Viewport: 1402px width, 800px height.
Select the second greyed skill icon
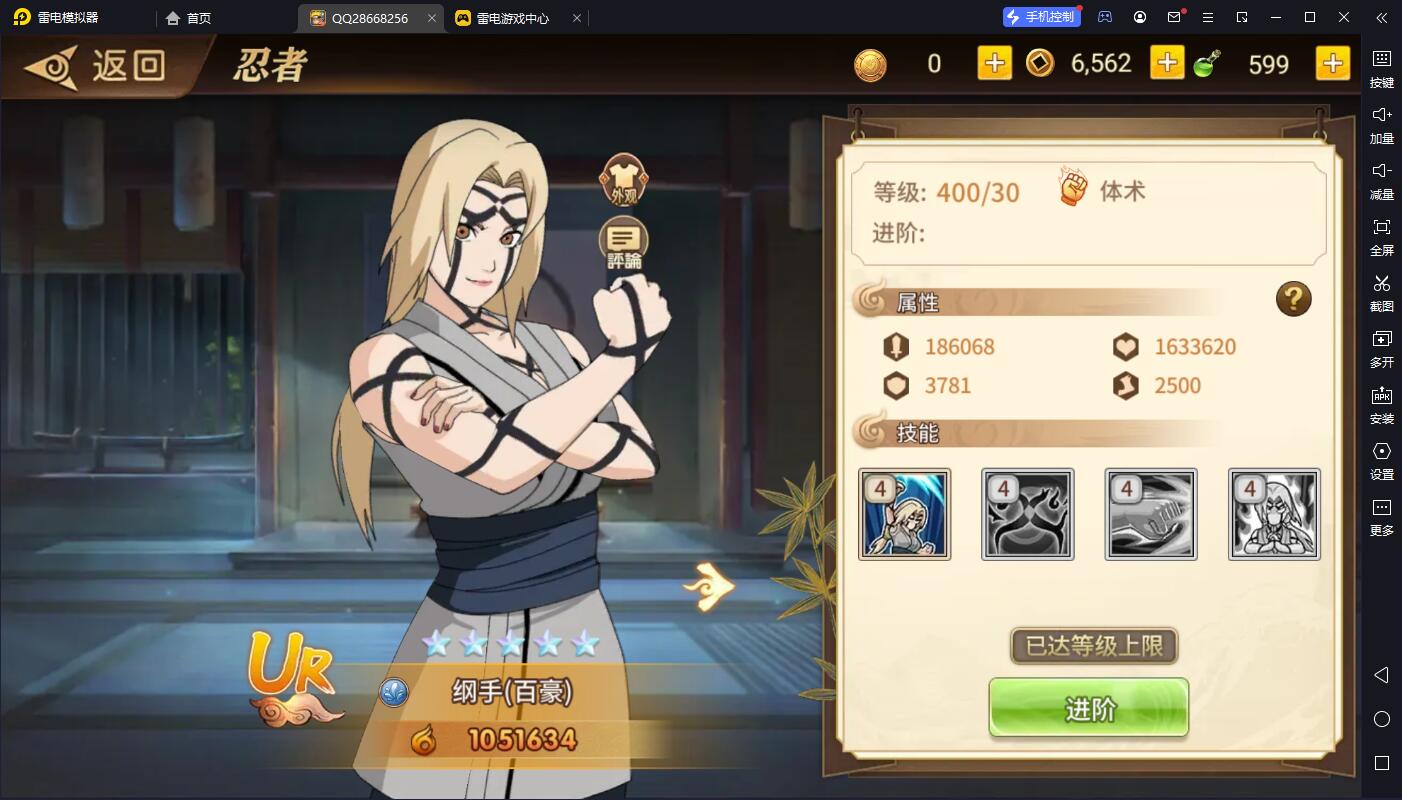[x=1027, y=514]
